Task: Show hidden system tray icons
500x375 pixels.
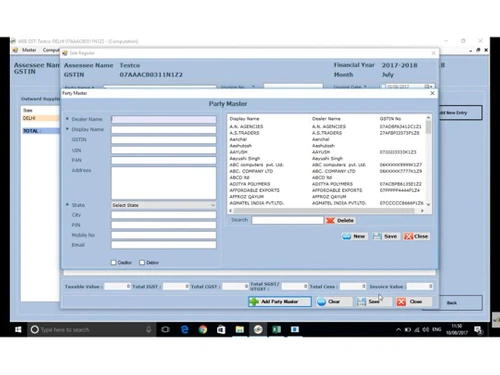Action: point(398,330)
